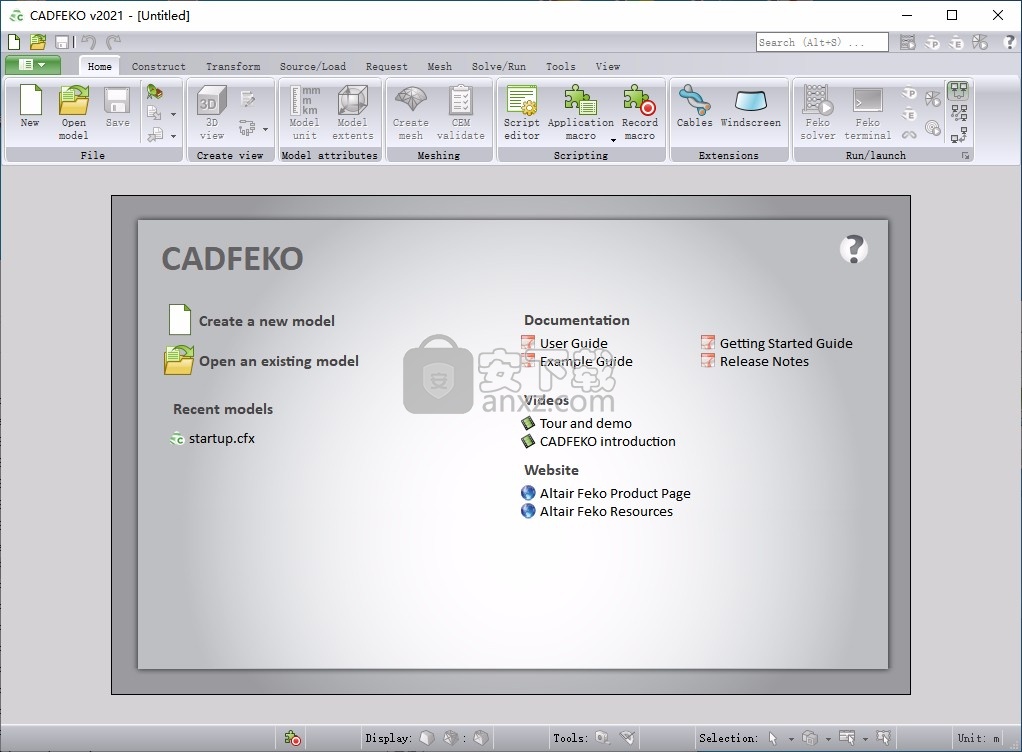Click the solver abacus icon beside the search box
Screen dimensions: 1022x752
[907, 42]
